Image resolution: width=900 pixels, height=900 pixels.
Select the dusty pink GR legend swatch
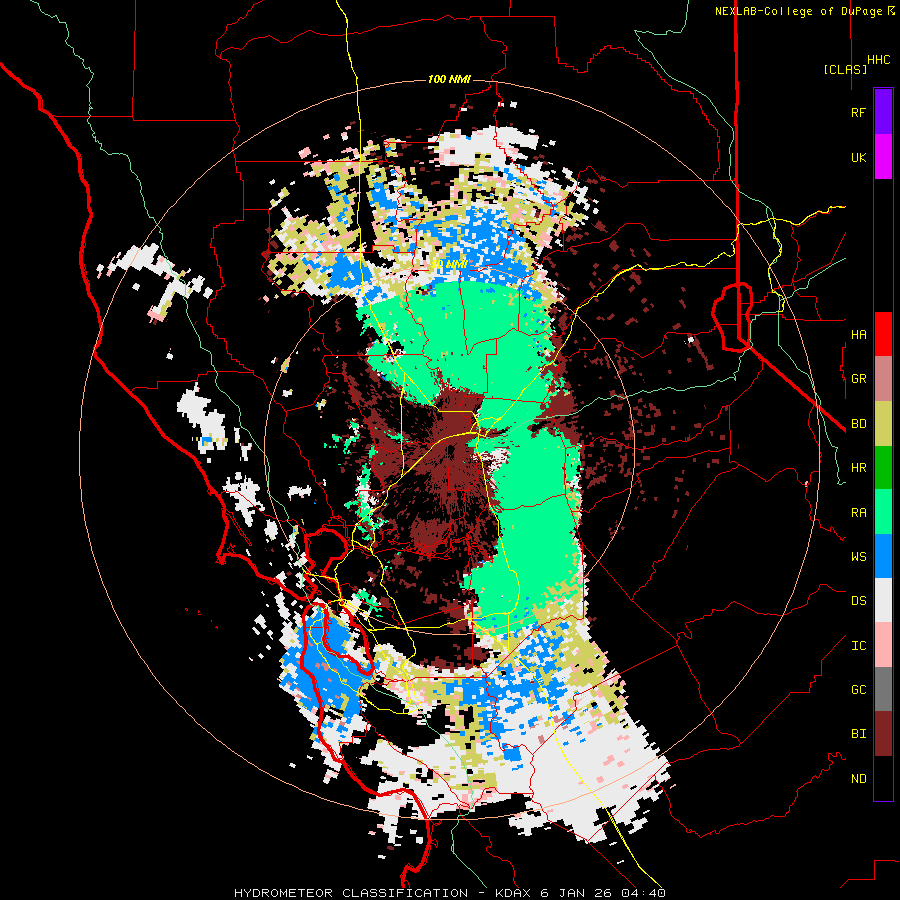(x=883, y=378)
